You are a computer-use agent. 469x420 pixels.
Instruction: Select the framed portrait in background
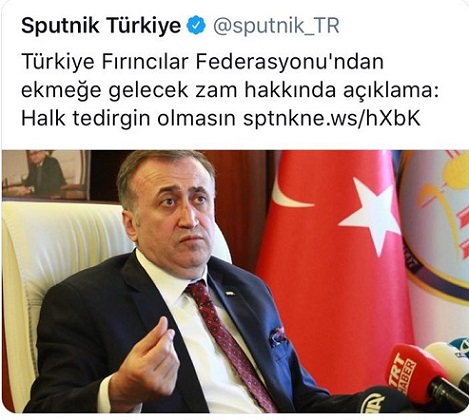(x=46, y=175)
